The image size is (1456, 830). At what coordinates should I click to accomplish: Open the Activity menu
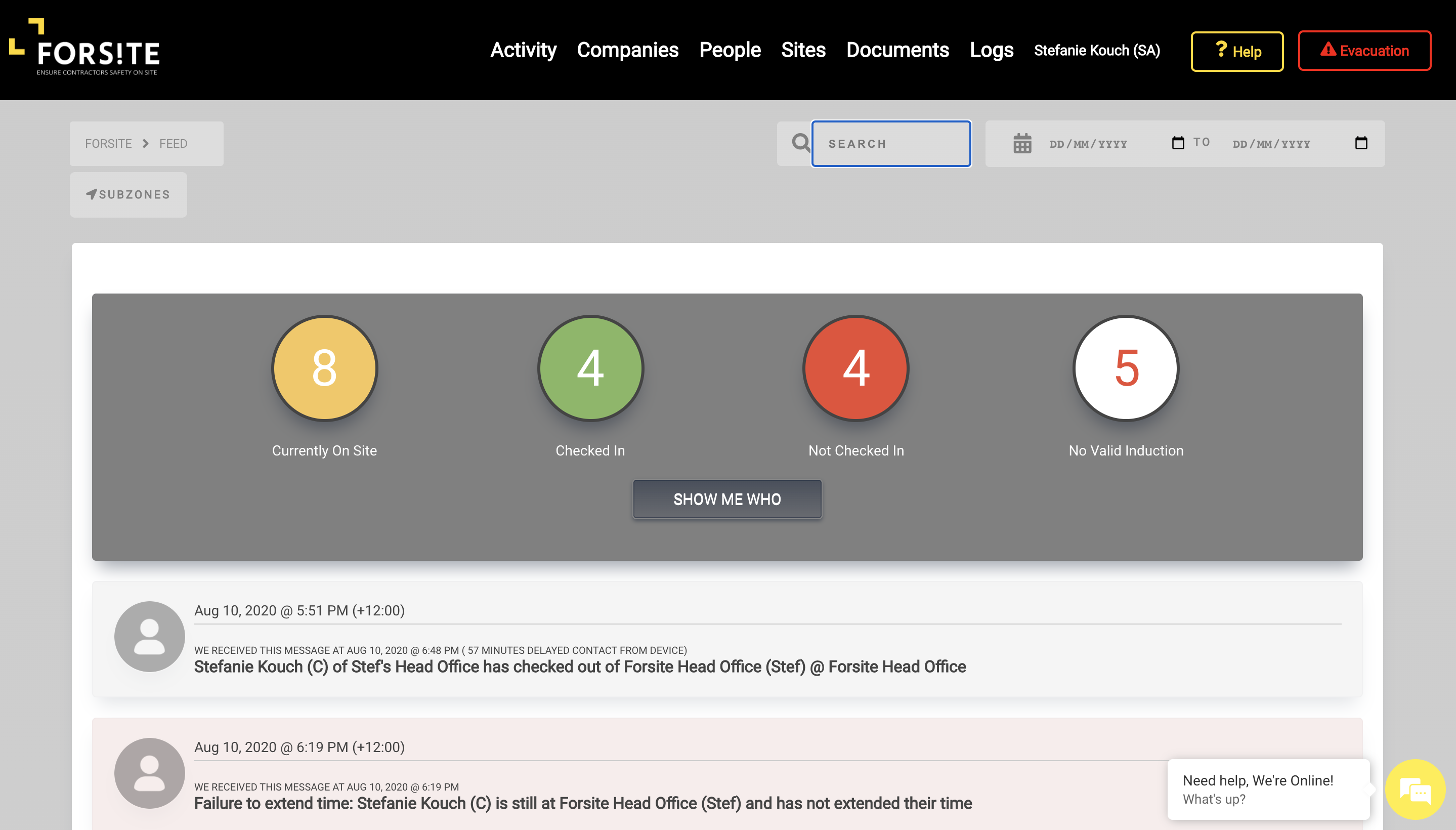[x=523, y=50]
